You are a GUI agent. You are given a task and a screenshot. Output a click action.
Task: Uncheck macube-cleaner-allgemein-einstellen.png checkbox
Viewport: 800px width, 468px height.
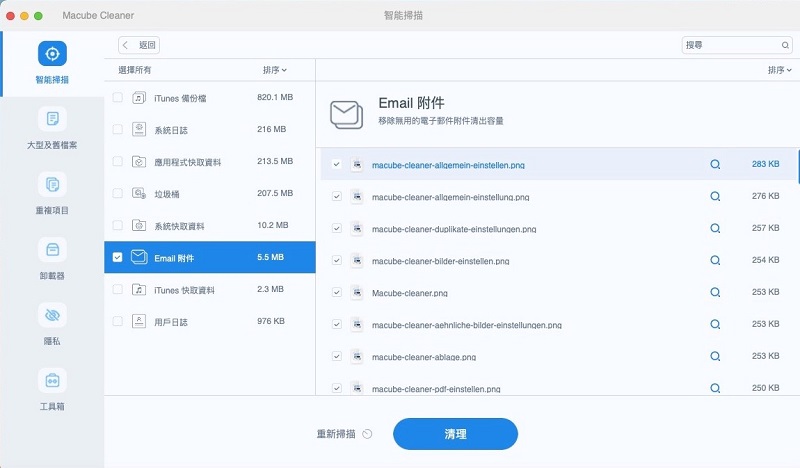336,164
